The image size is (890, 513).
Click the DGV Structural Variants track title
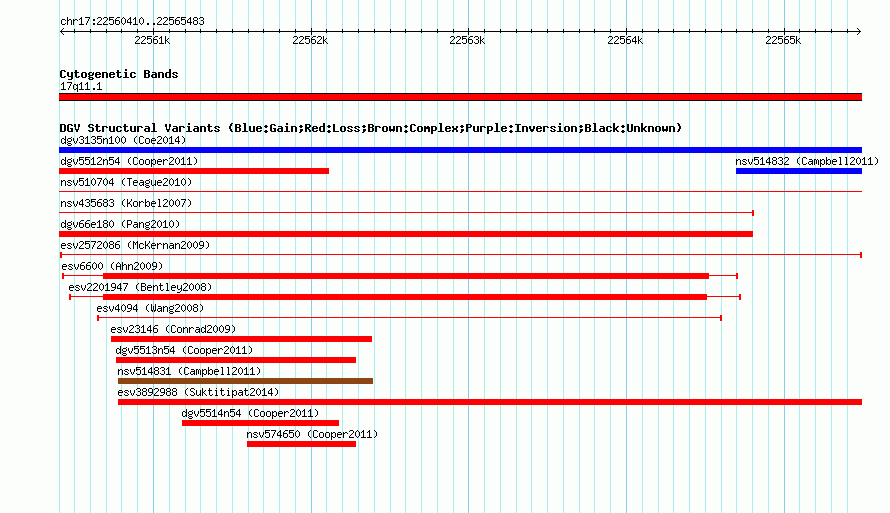point(371,128)
